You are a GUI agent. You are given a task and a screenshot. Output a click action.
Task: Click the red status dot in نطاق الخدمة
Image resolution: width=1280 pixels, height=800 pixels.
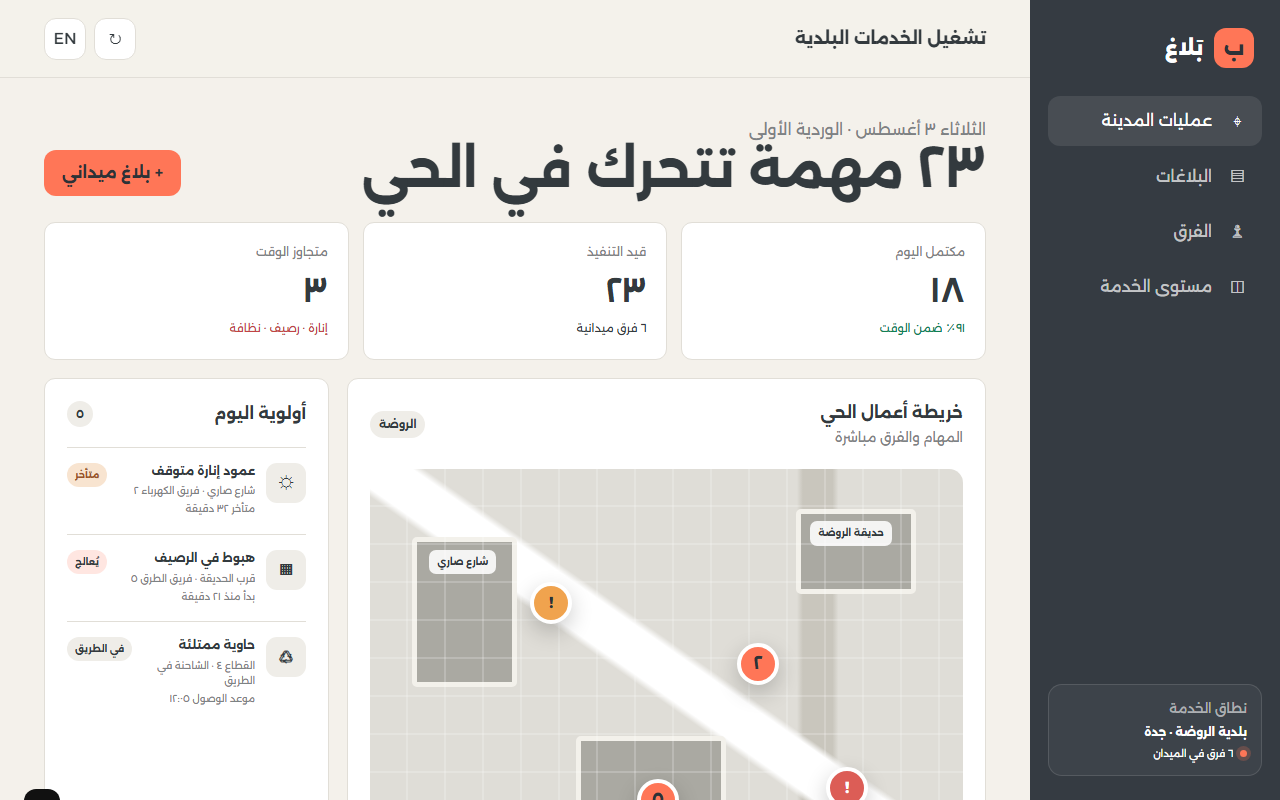[x=1244, y=754]
